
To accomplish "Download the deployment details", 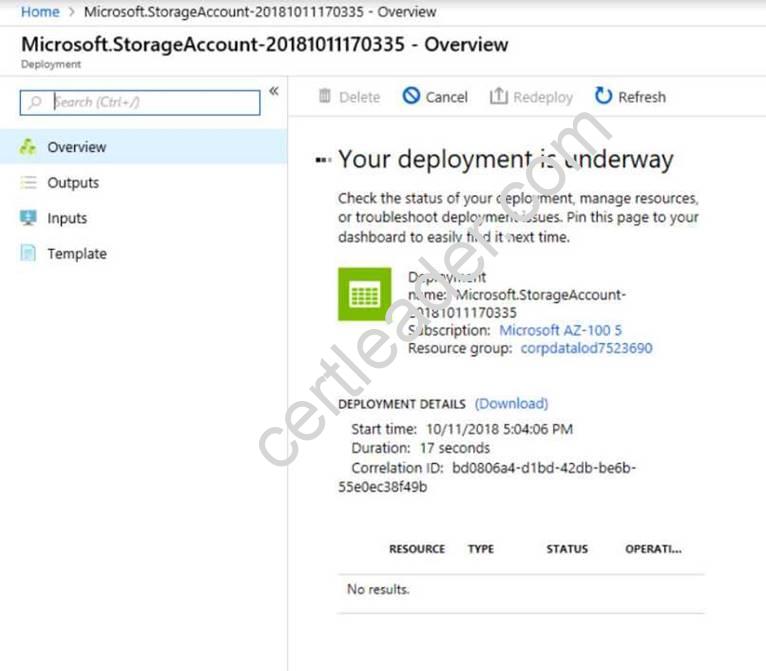I will click(511, 404).
